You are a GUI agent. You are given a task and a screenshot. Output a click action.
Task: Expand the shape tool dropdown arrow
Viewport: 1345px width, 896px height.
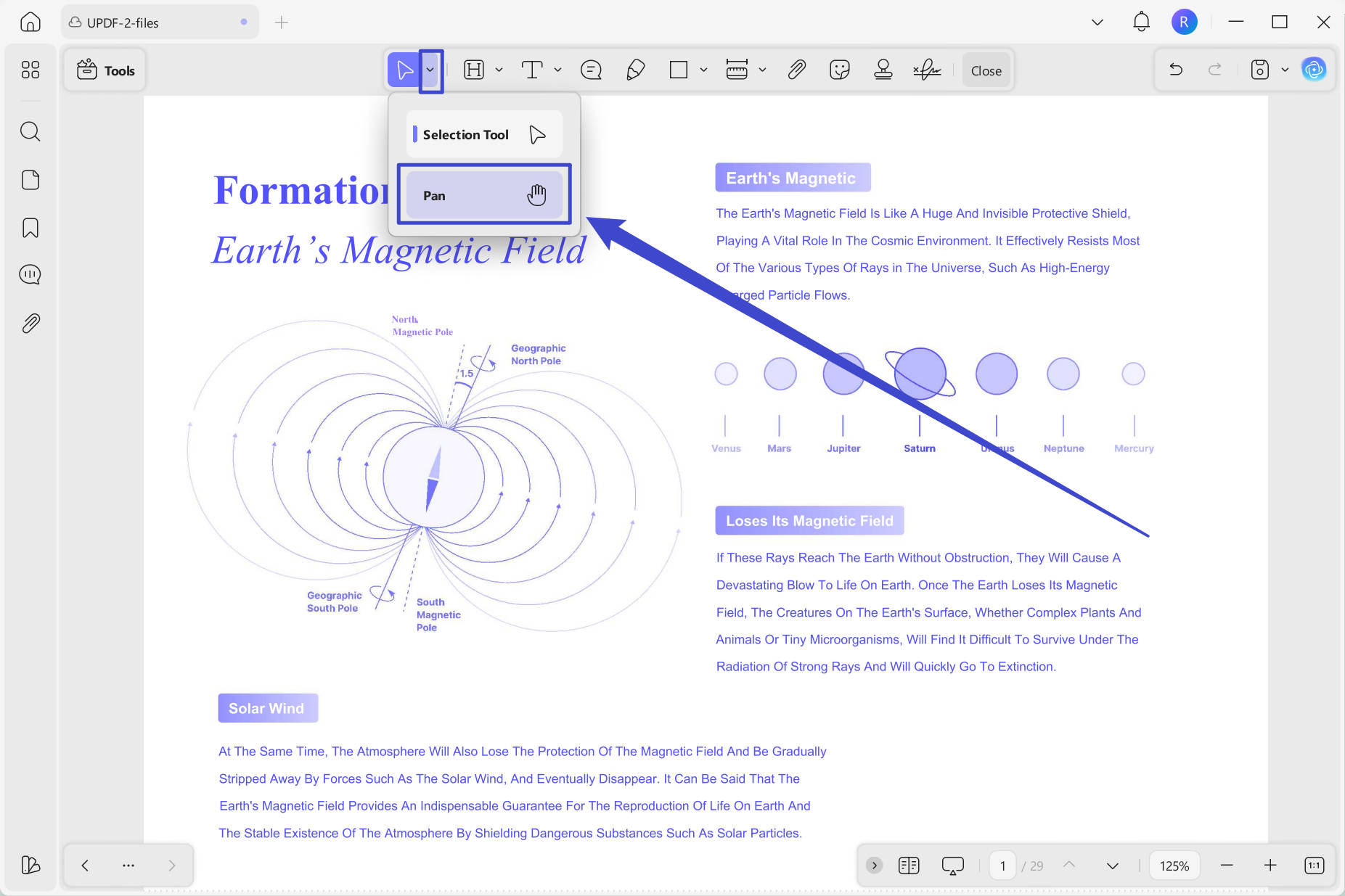coord(703,70)
